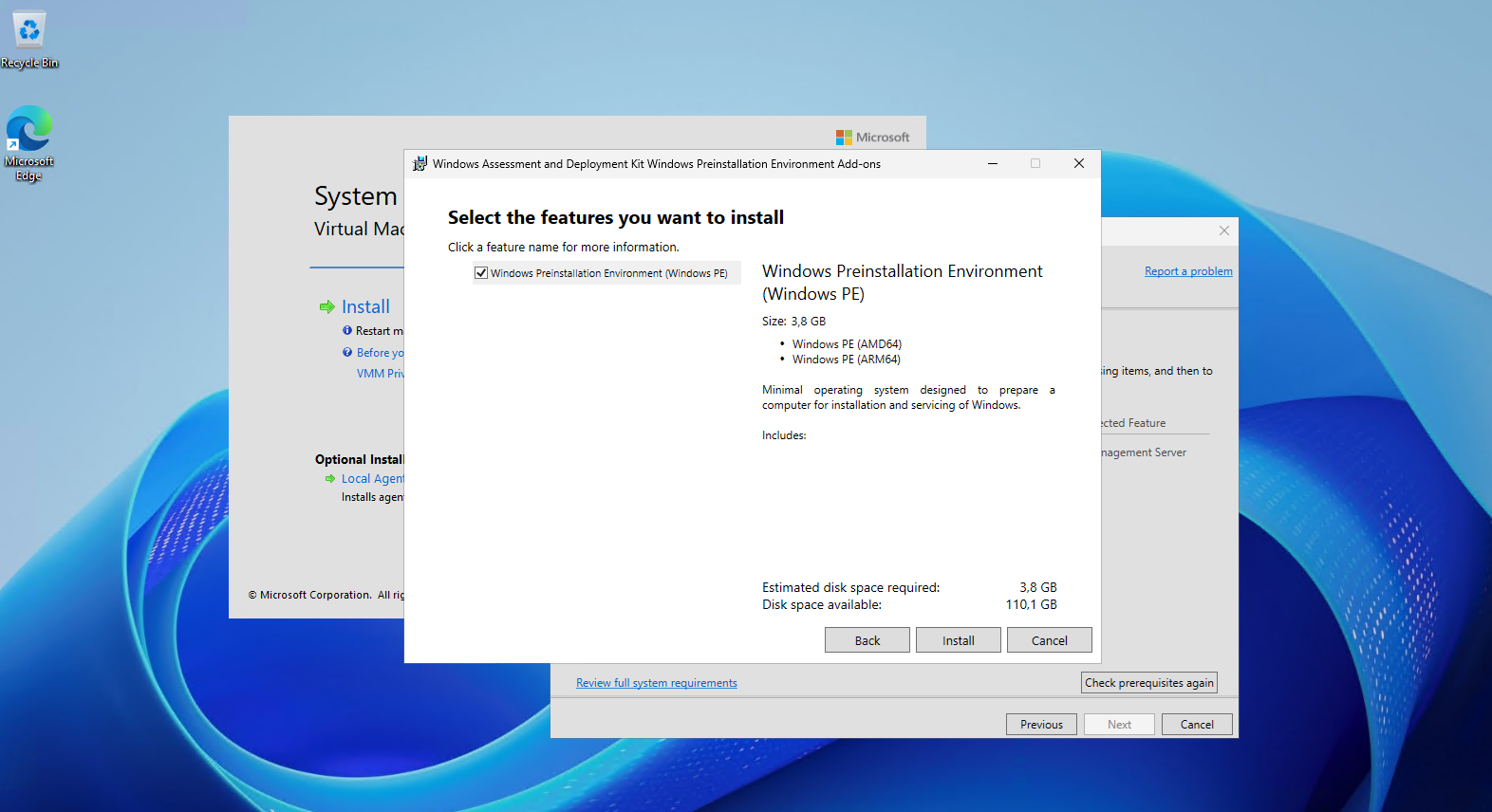The width and height of the screenshot is (1492, 812).
Task: Click the "Windows PE (AMD64)" bullet text
Action: click(847, 344)
